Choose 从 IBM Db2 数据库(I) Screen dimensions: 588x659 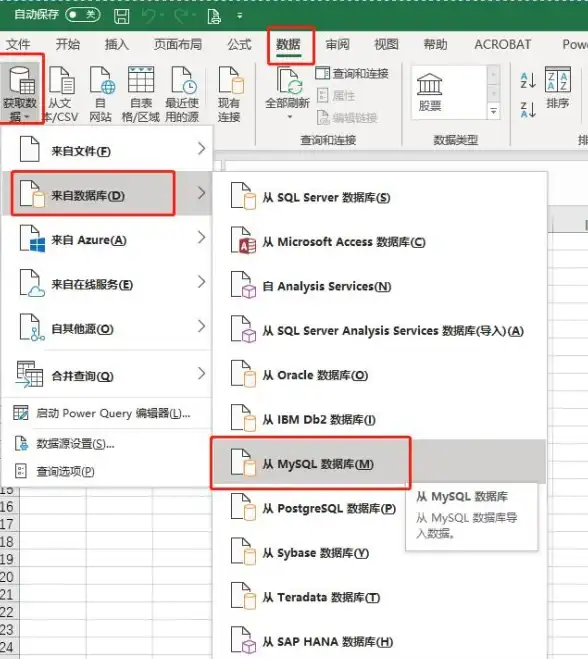[380, 419]
